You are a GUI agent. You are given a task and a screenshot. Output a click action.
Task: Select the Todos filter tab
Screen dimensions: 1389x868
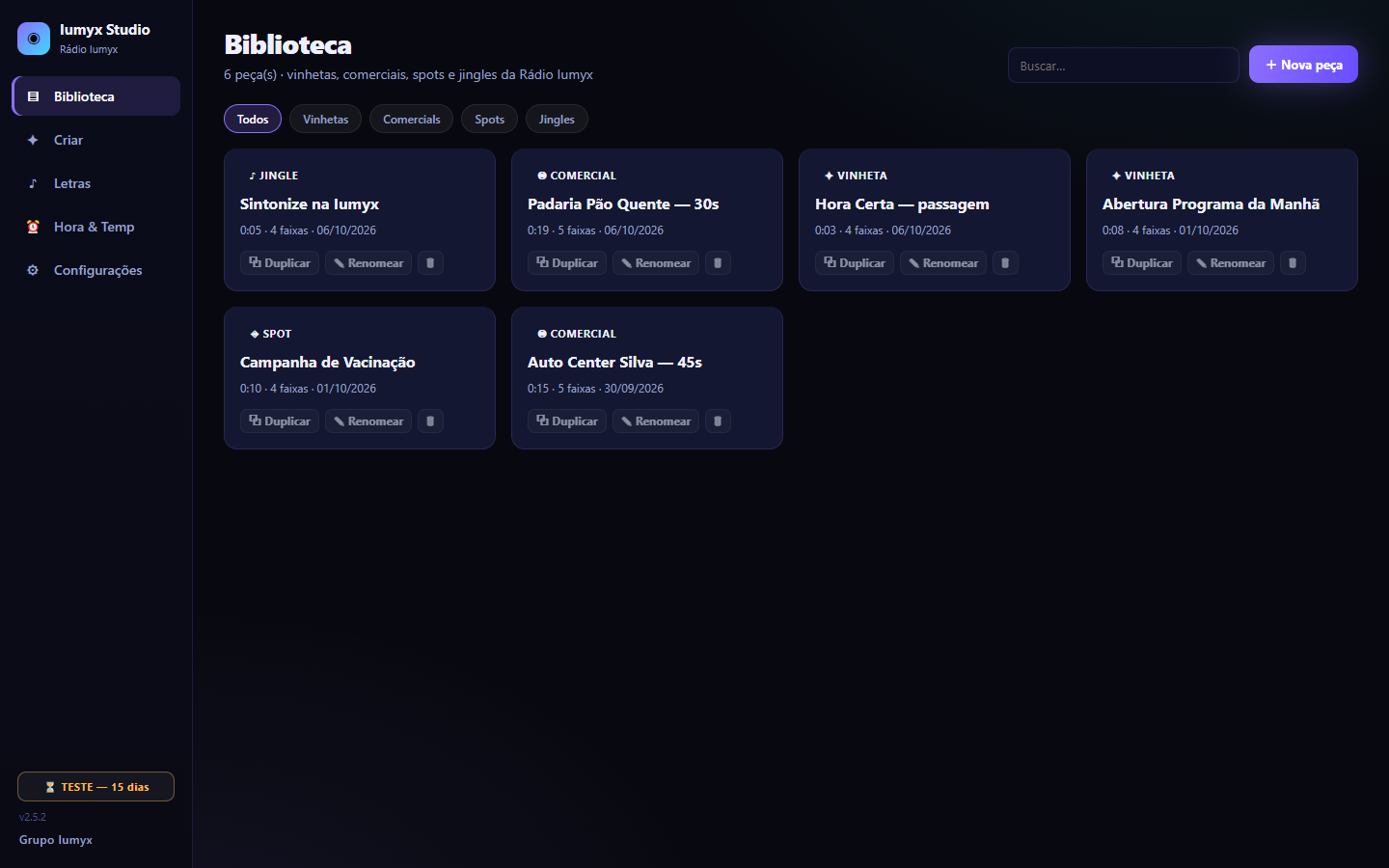(x=253, y=119)
